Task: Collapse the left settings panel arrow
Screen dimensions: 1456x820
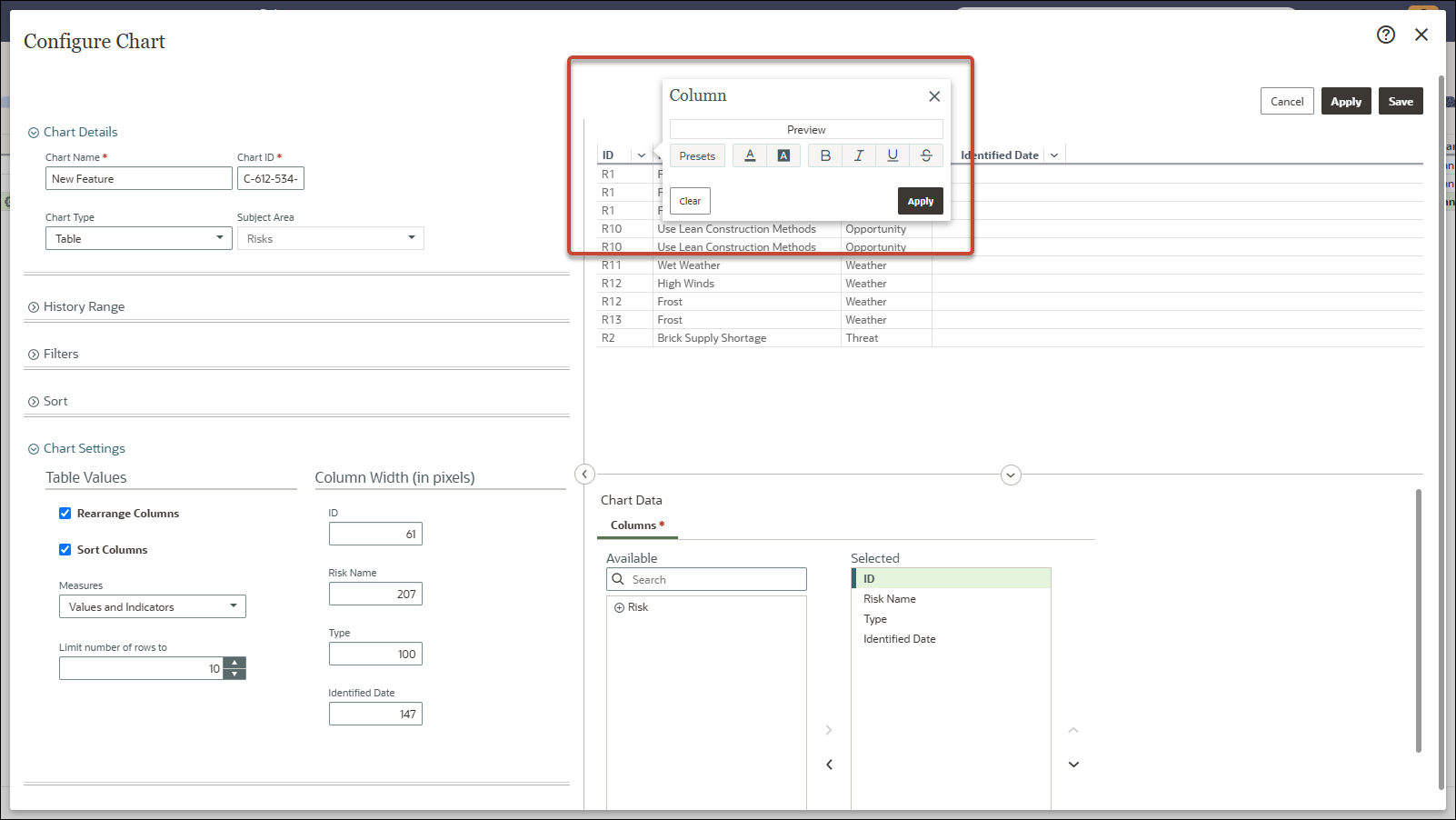Action: [585, 474]
